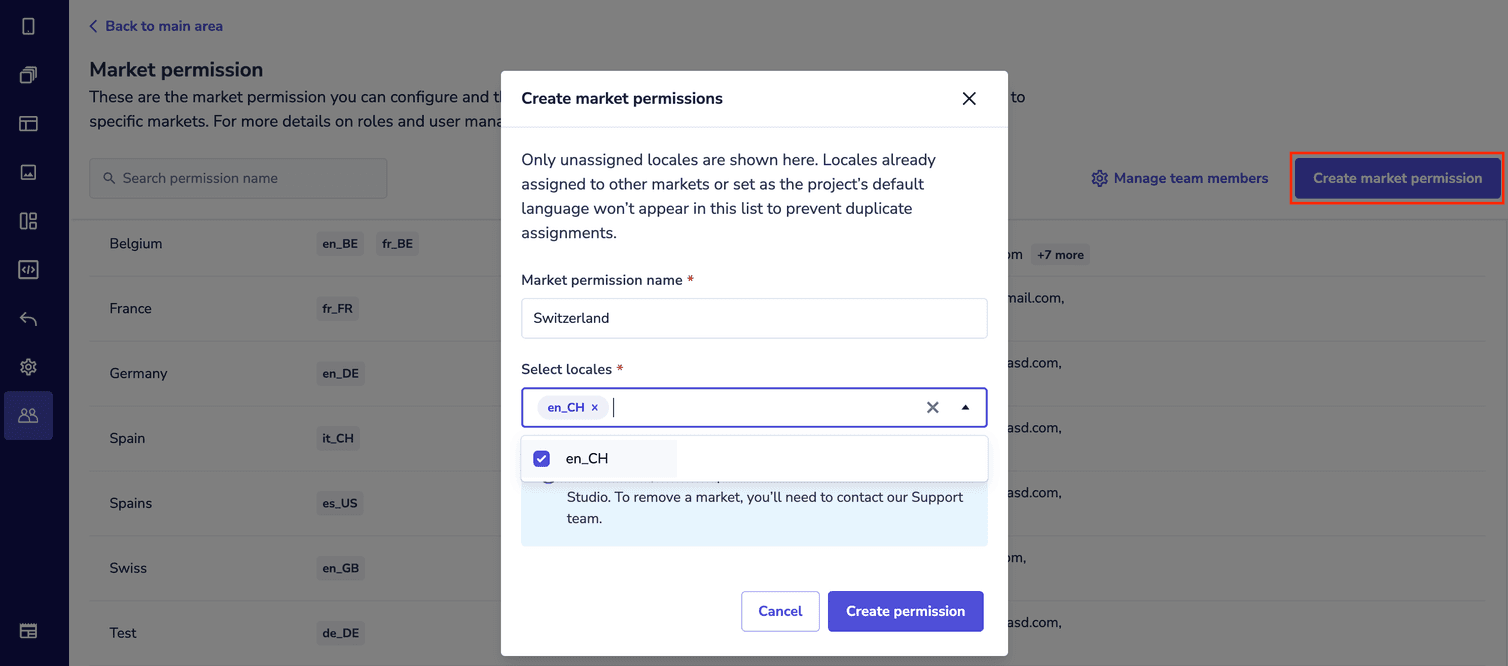Cancel the Create market permissions dialog
1508x666 pixels.
coord(780,611)
